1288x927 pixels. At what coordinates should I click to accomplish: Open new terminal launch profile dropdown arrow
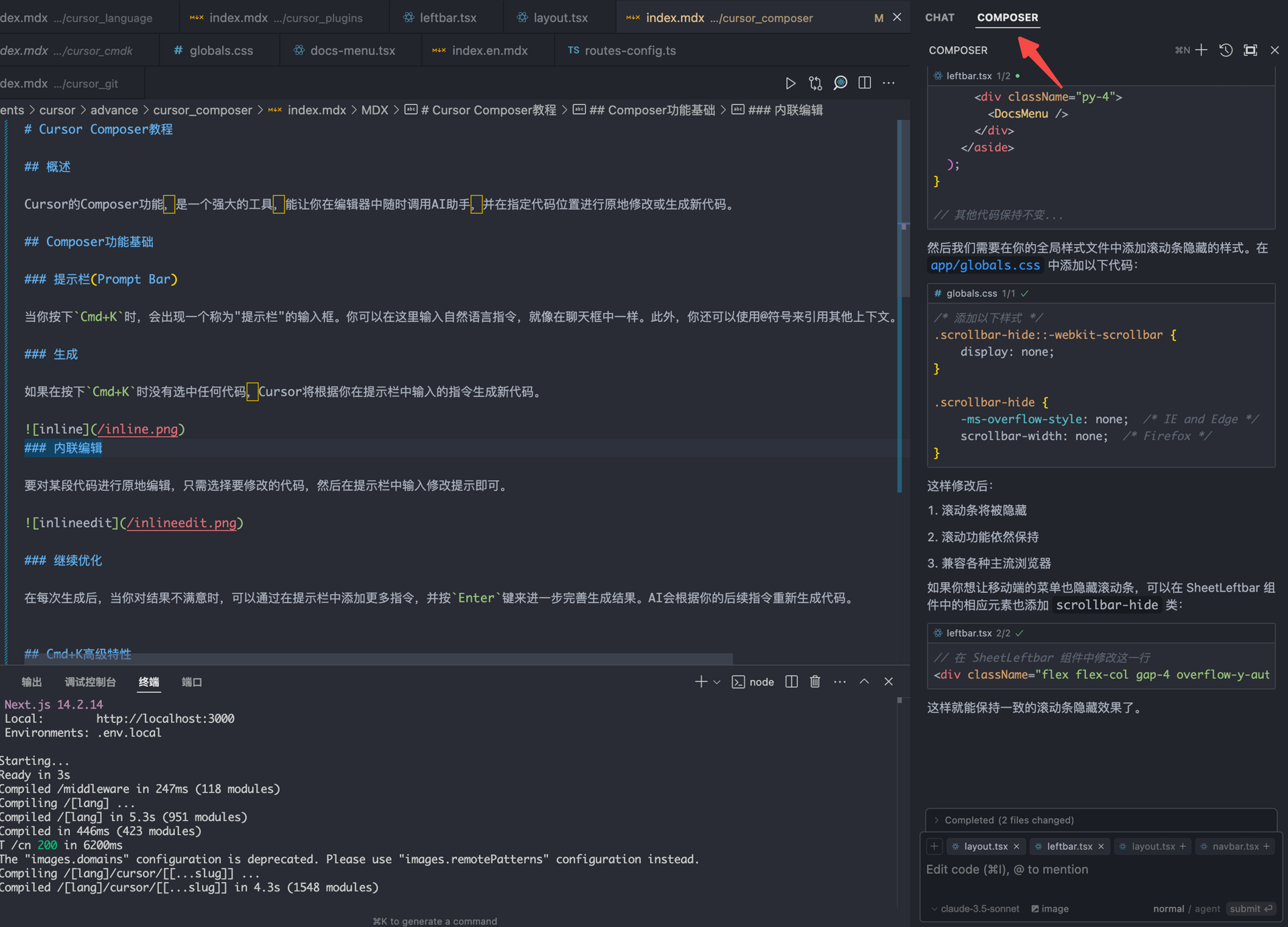tap(717, 682)
